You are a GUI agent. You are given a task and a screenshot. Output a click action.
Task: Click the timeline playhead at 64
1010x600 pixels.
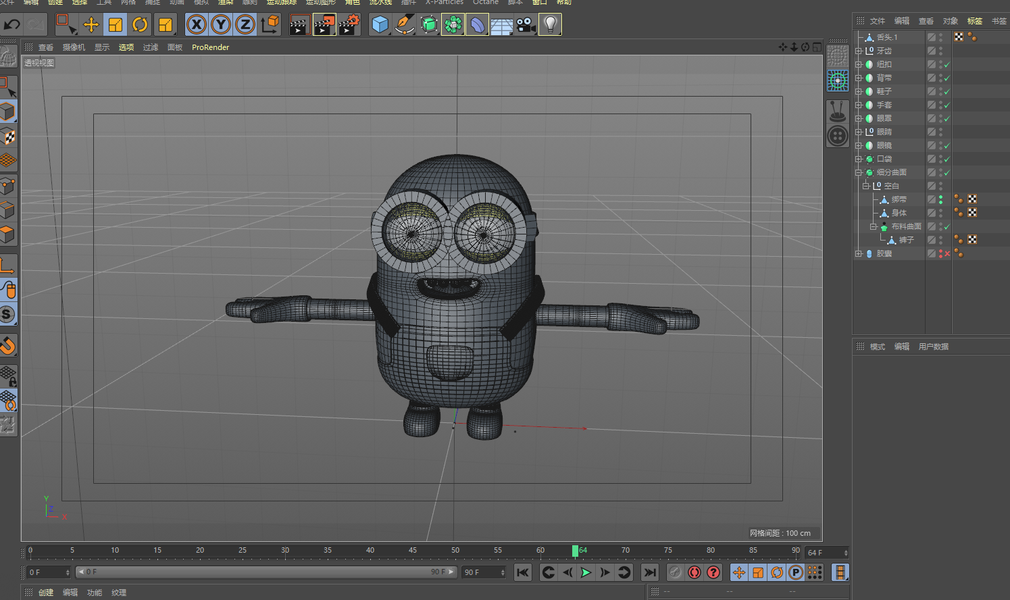(x=575, y=551)
